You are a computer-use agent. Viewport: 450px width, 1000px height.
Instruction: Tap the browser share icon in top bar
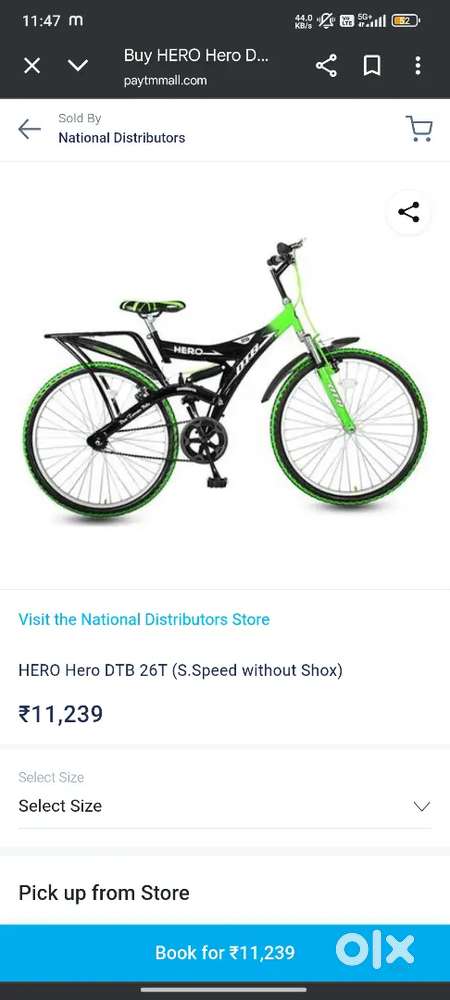[326, 66]
